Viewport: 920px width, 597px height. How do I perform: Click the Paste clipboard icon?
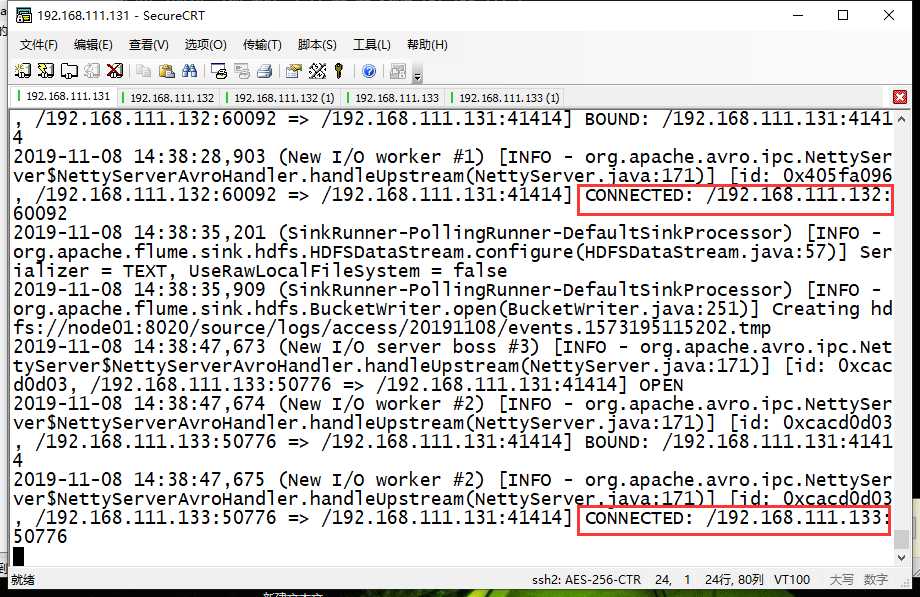tap(167, 71)
